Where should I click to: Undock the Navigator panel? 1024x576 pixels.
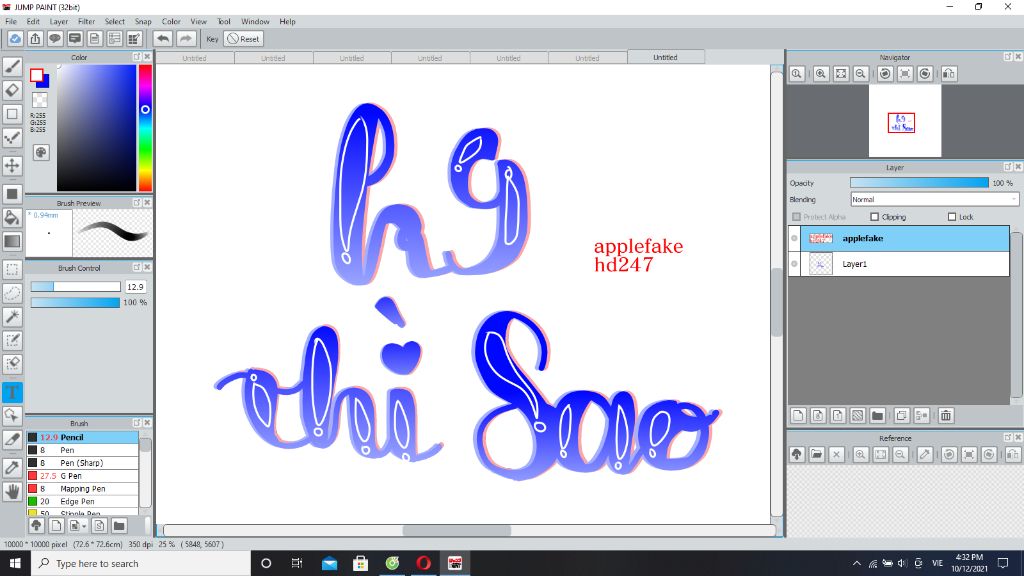tap(1007, 57)
